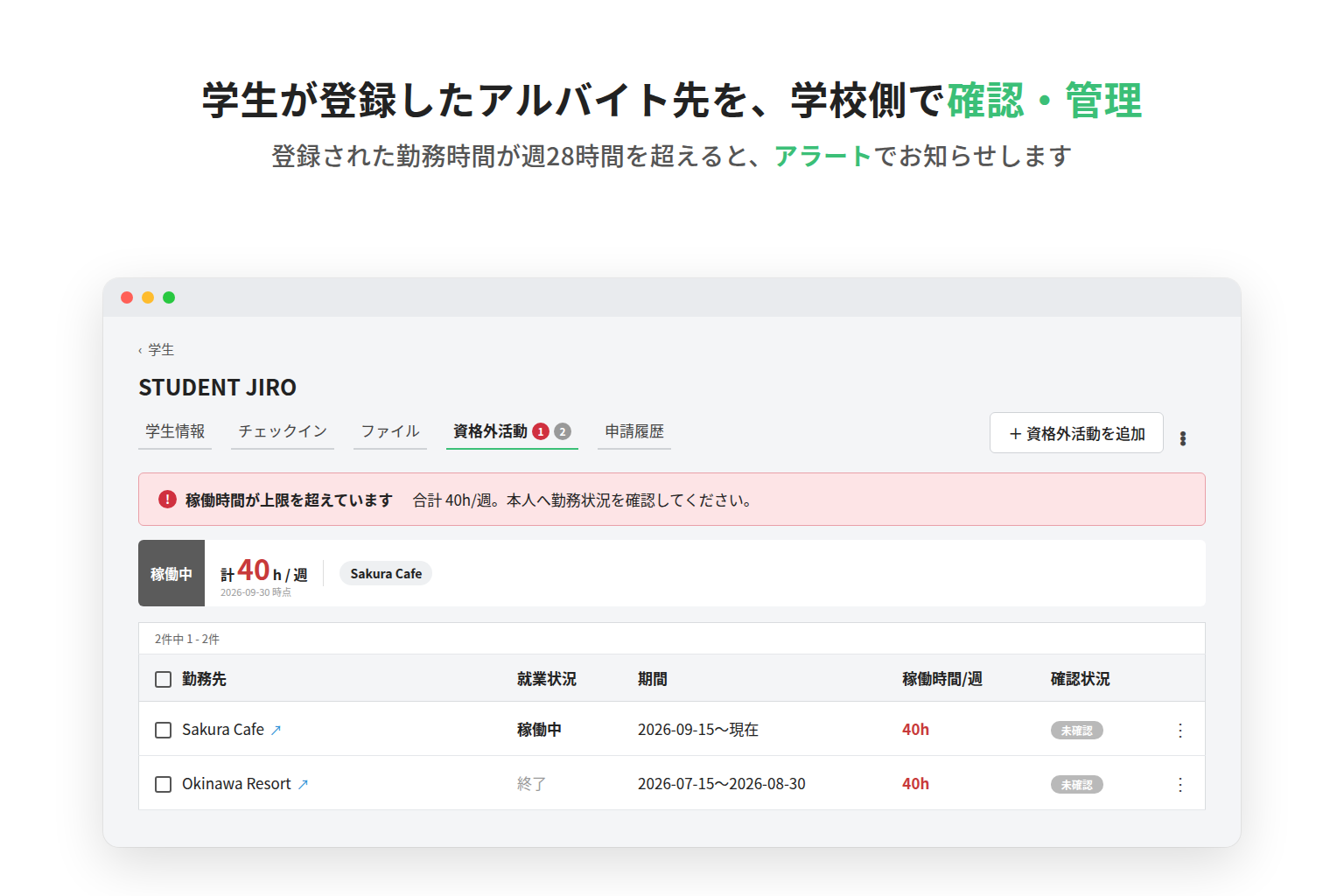Click the 確認状況 column header
This screenshot has height=896, width=1344.
point(1081,679)
